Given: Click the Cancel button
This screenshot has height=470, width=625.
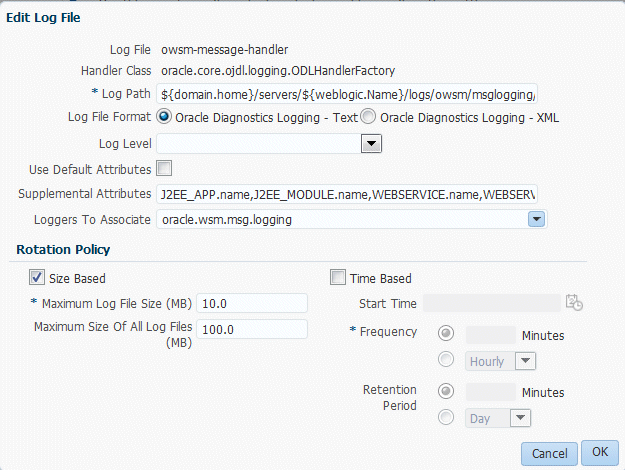Looking at the screenshot, I should [549, 454].
